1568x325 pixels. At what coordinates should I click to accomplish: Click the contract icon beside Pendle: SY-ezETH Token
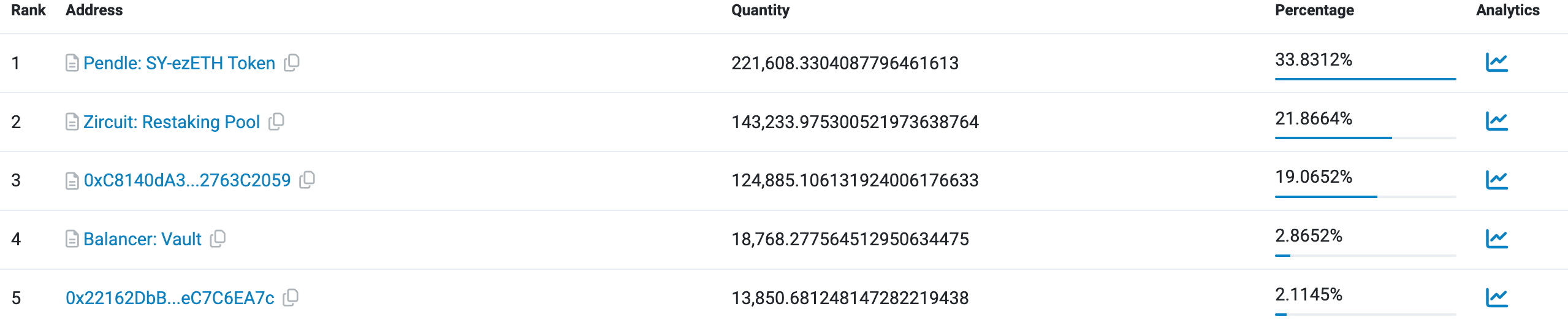click(x=72, y=63)
